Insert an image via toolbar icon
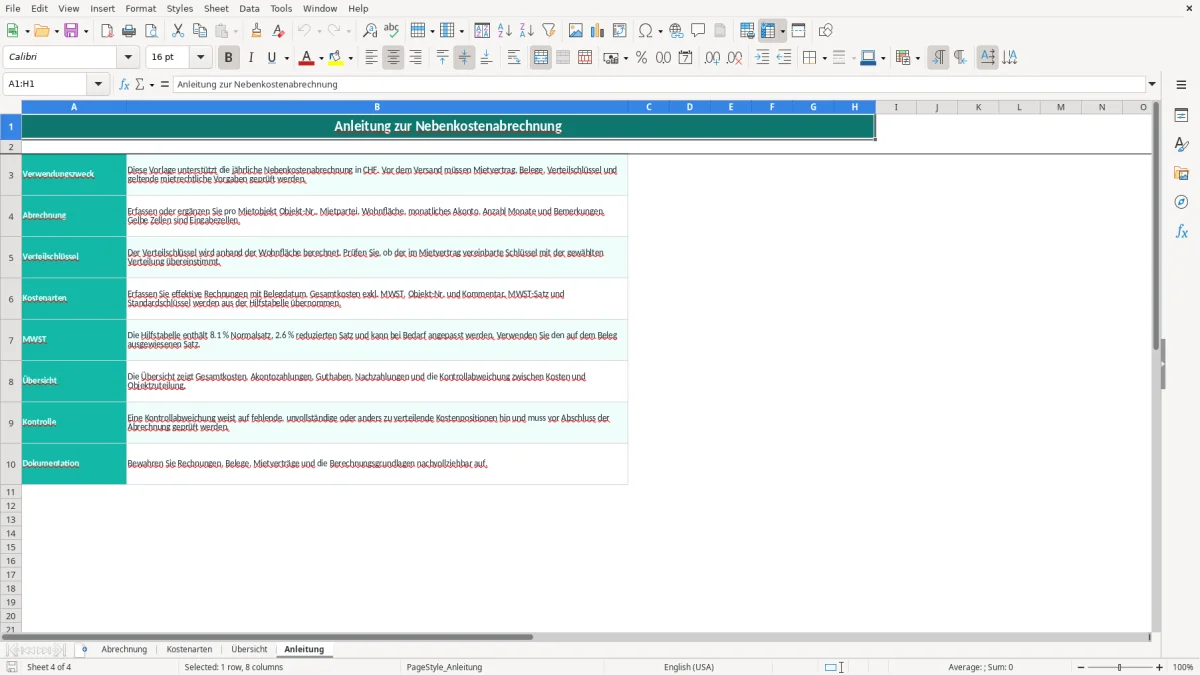 (x=576, y=31)
